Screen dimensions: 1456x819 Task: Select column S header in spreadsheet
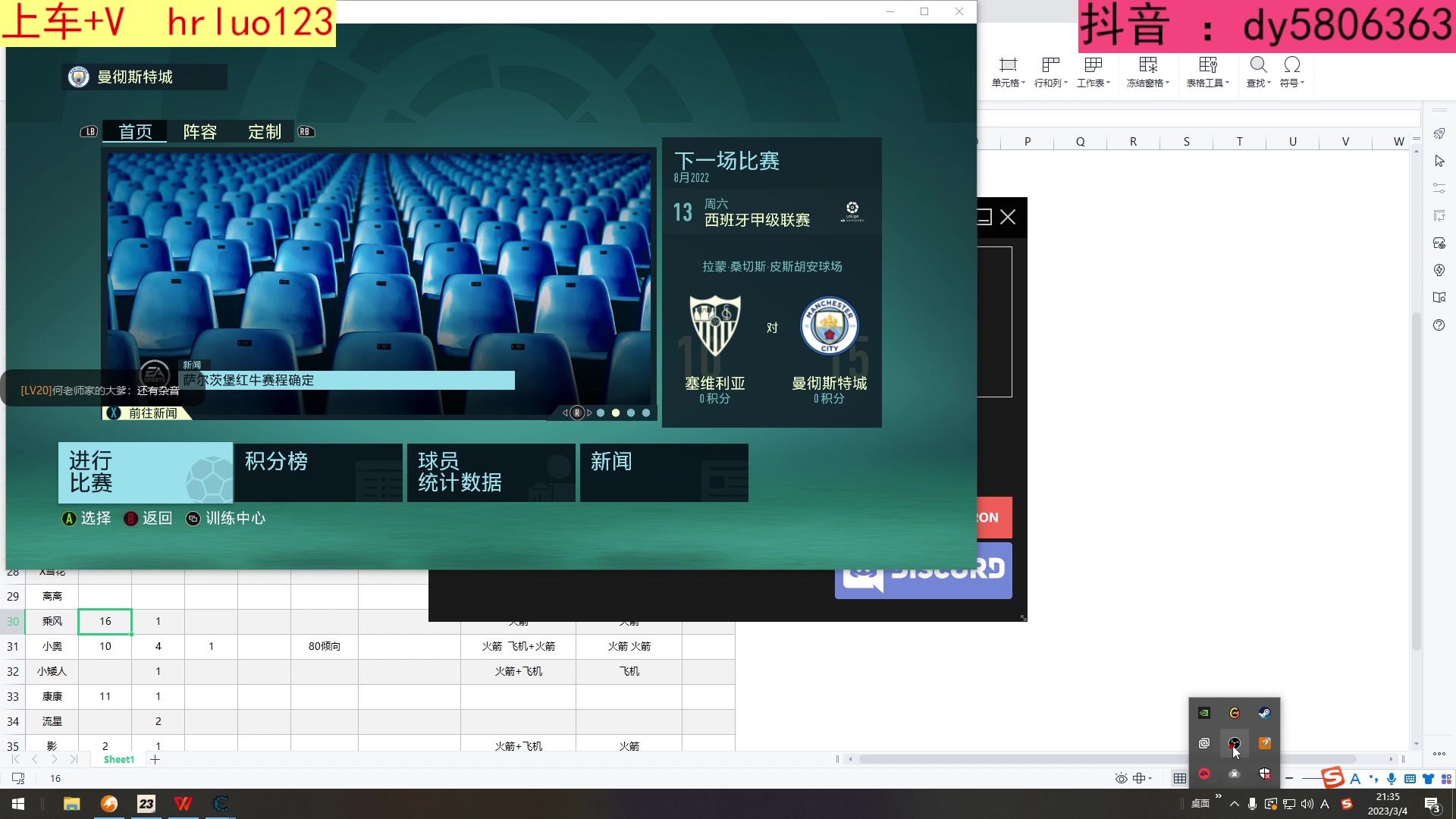1187,141
